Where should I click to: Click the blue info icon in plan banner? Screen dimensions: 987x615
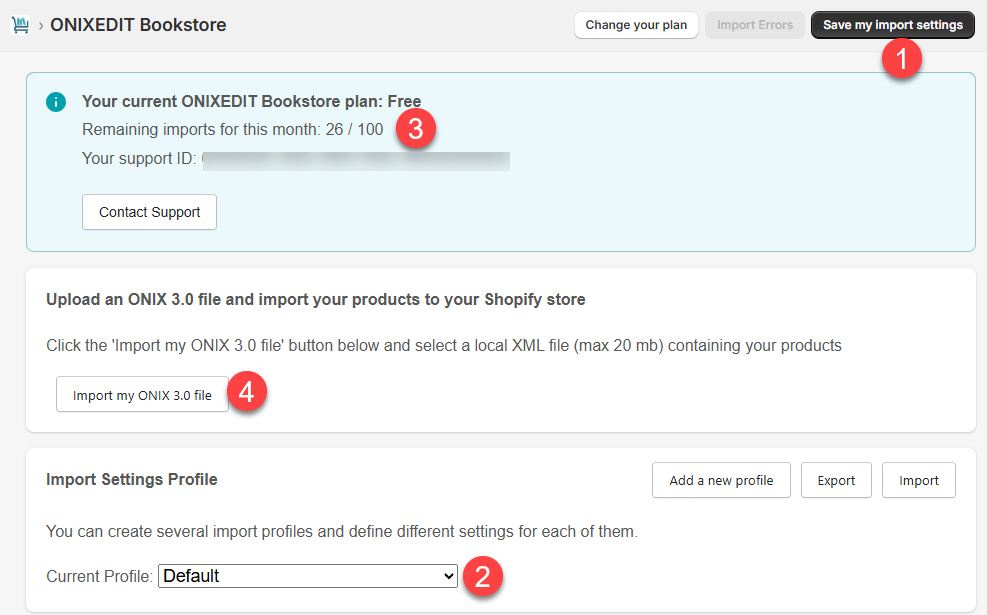(x=56, y=102)
